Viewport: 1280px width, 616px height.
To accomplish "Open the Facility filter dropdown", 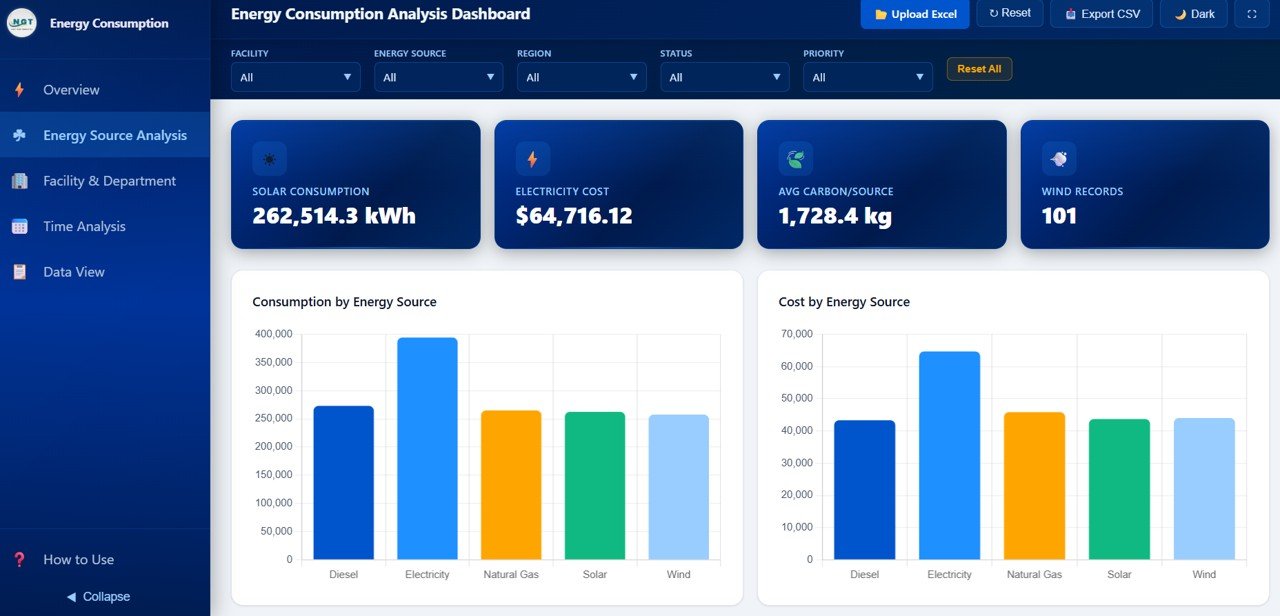I will point(295,77).
